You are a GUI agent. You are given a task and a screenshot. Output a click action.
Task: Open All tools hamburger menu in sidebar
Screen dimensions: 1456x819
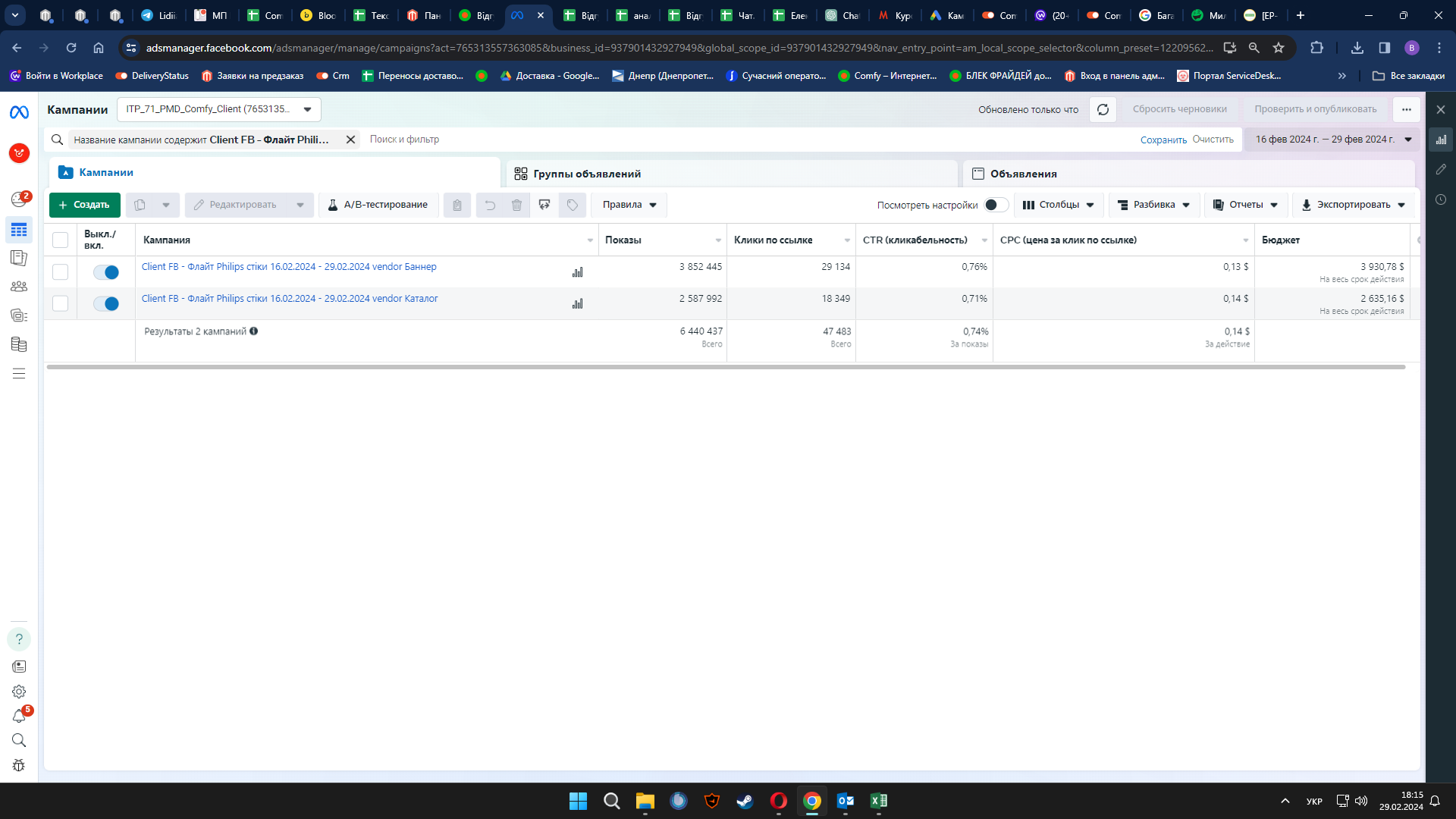tap(19, 373)
